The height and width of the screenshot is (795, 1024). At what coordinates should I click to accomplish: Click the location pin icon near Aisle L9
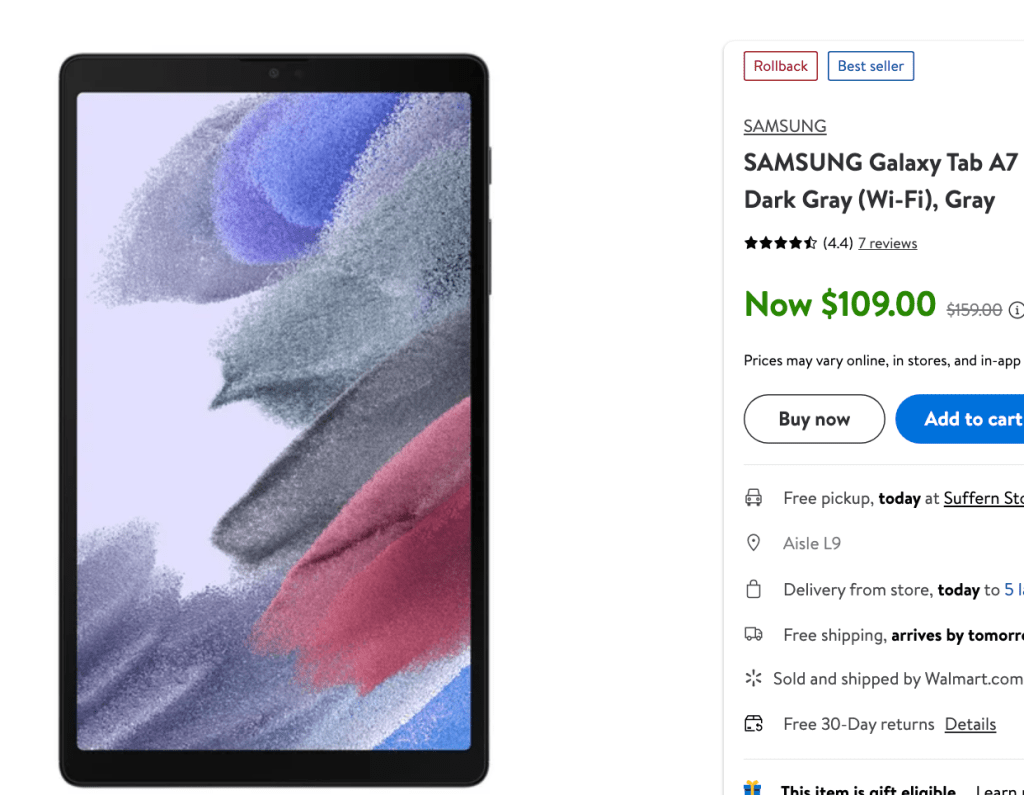click(x=754, y=543)
